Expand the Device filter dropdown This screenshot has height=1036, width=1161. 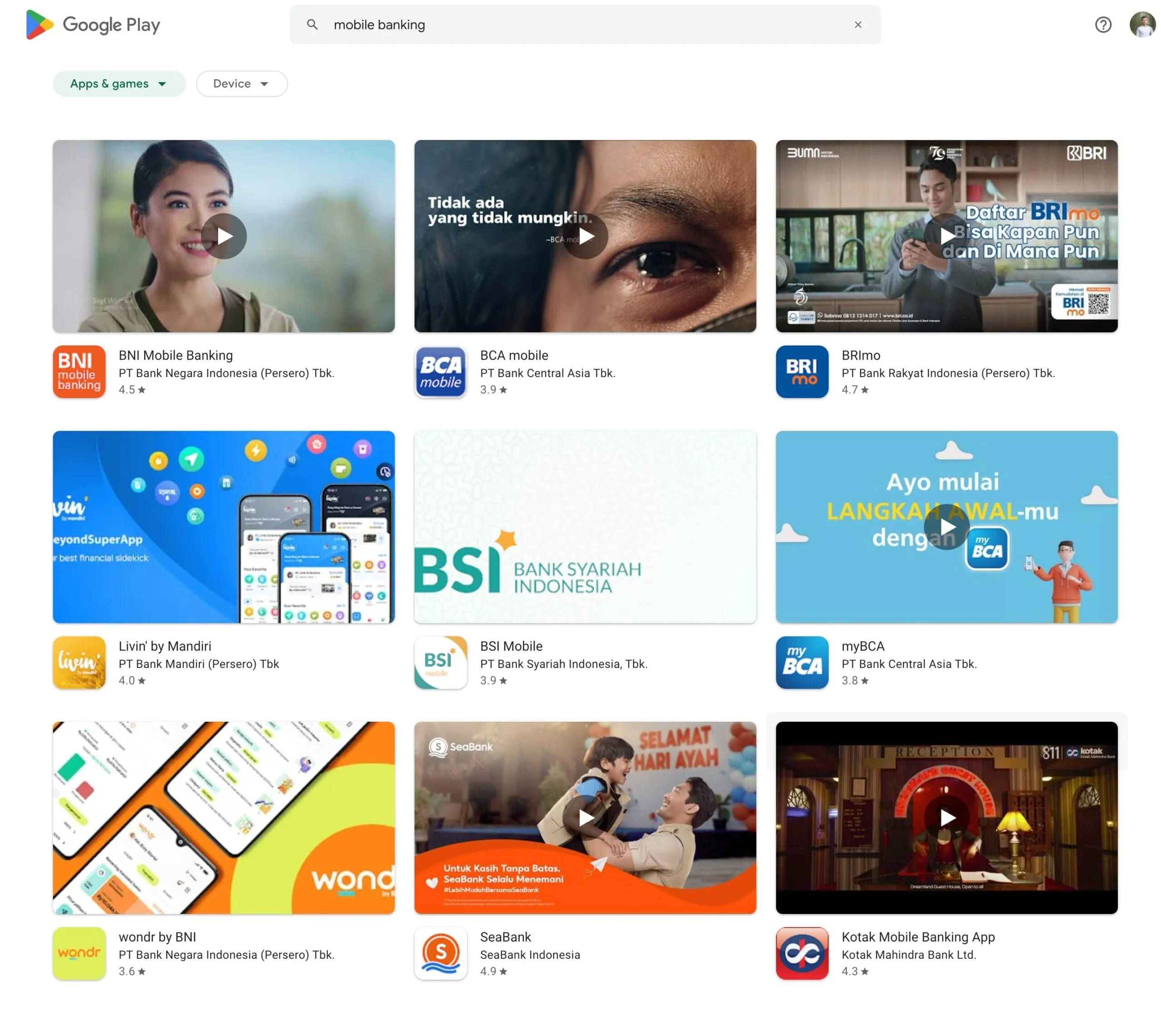241,83
